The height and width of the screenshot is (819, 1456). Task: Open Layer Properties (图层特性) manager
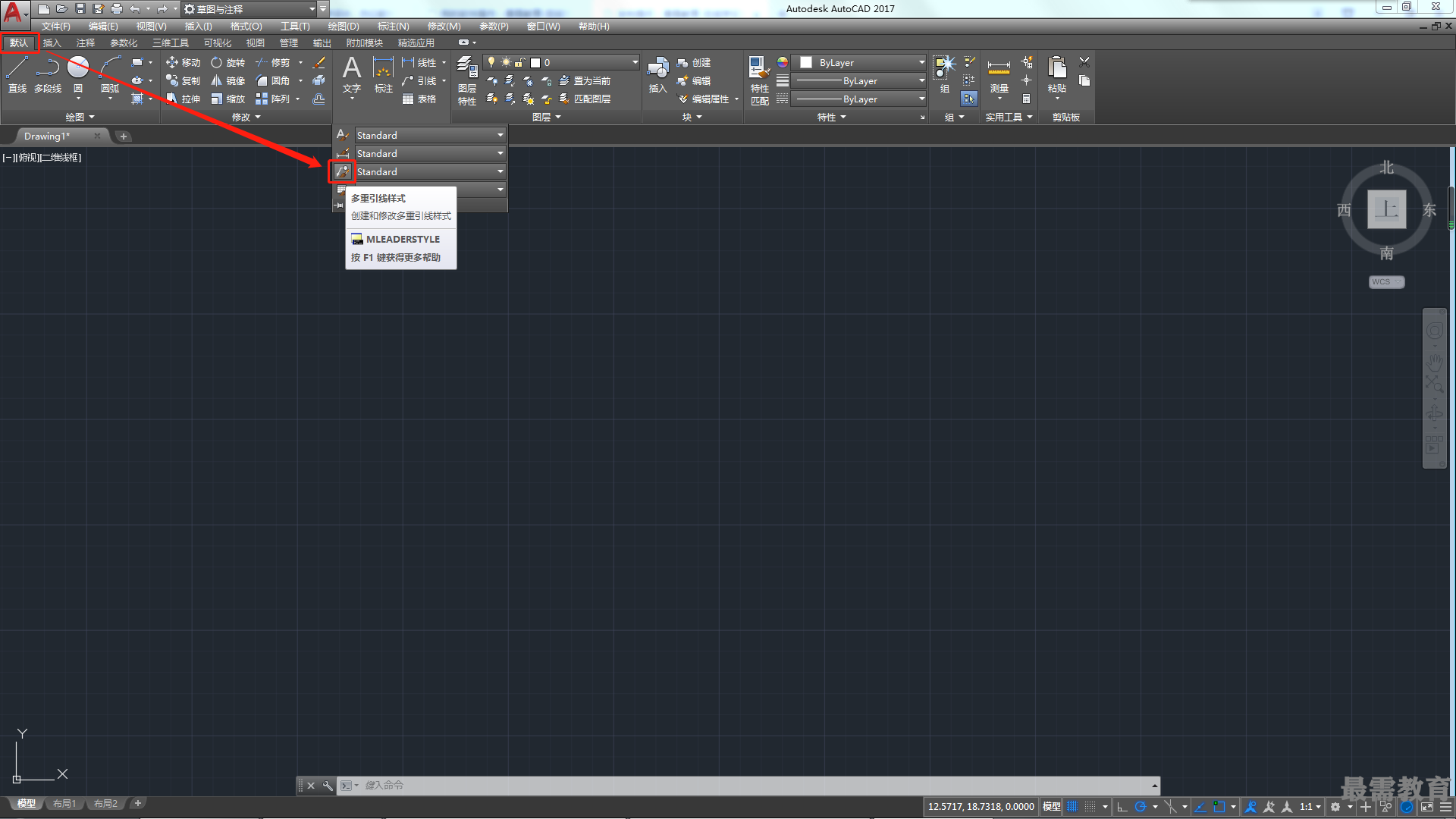coord(467,80)
